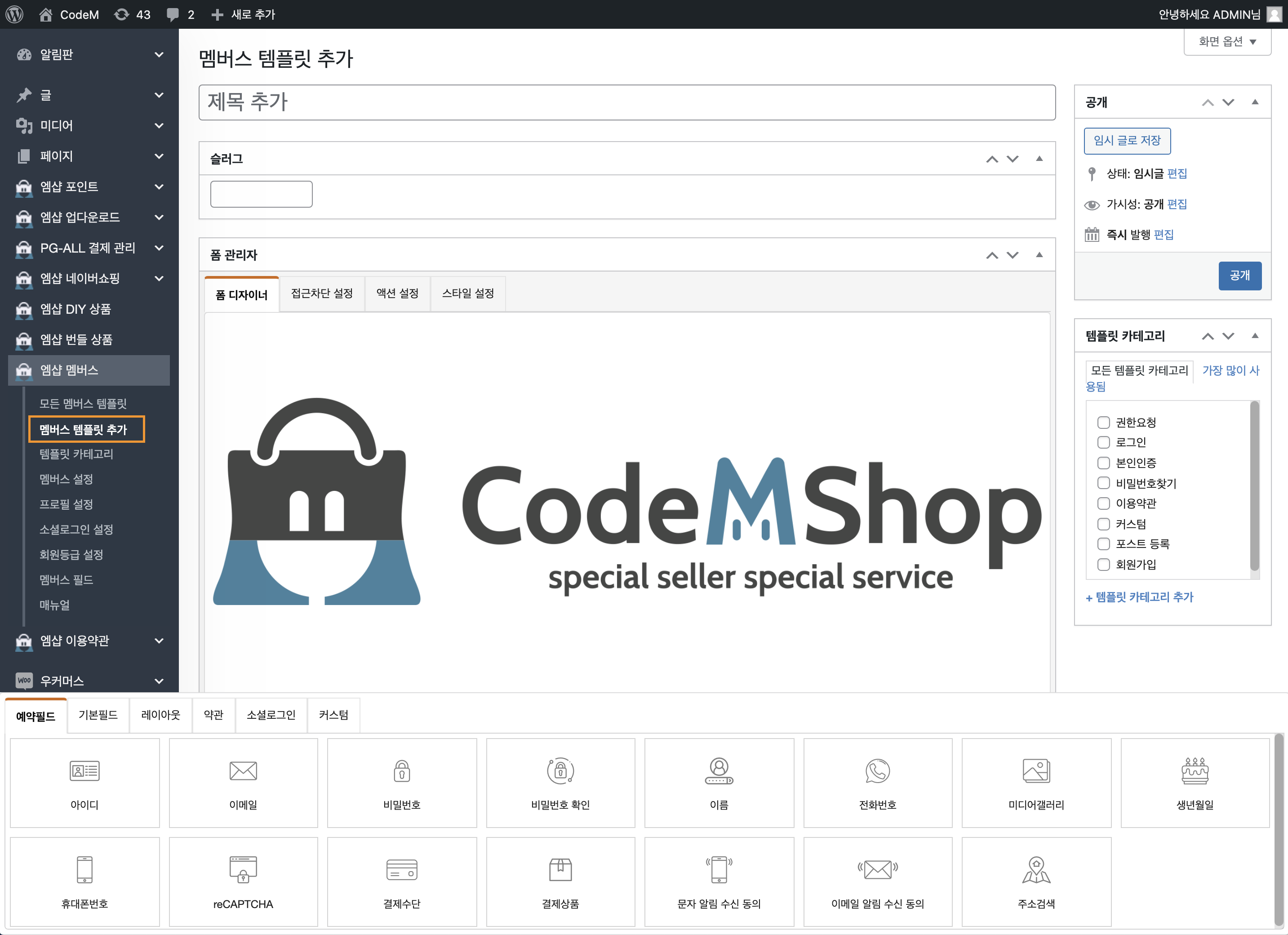
Task: Switch to the 접근차단 설정 tab
Action: coord(322,294)
